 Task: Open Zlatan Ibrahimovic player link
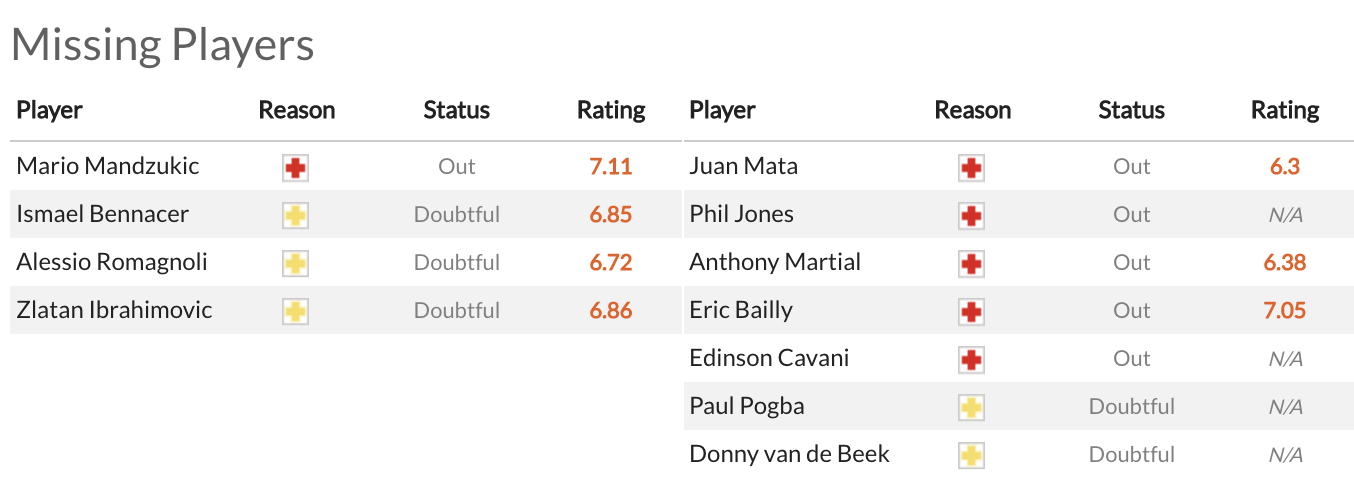(x=114, y=310)
